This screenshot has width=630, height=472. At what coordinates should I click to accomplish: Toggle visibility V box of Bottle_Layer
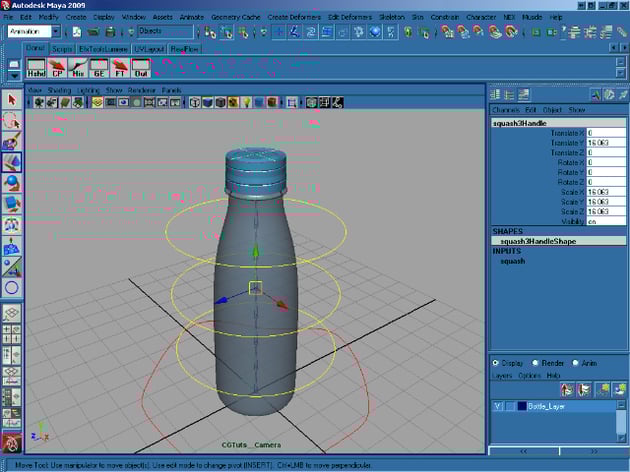498,406
